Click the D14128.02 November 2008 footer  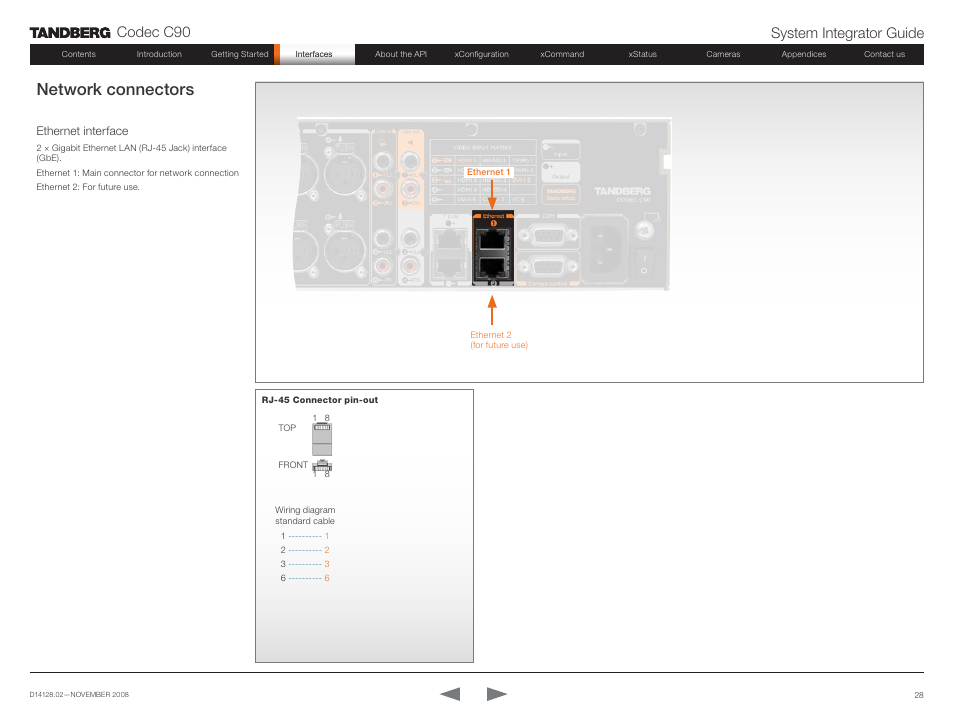point(79,694)
